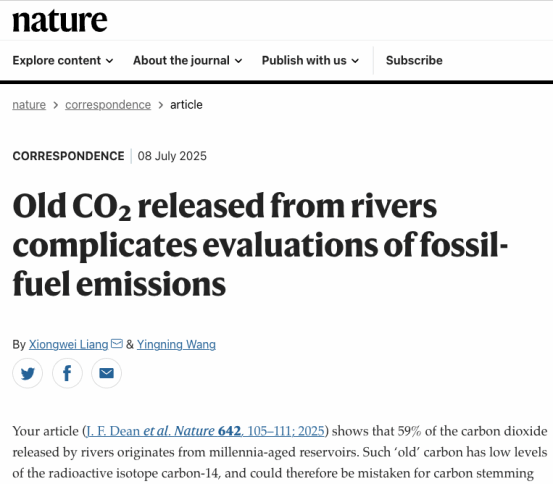The height and width of the screenshot is (485, 554).
Task: Open author Yingning Wang link
Action: [176, 344]
